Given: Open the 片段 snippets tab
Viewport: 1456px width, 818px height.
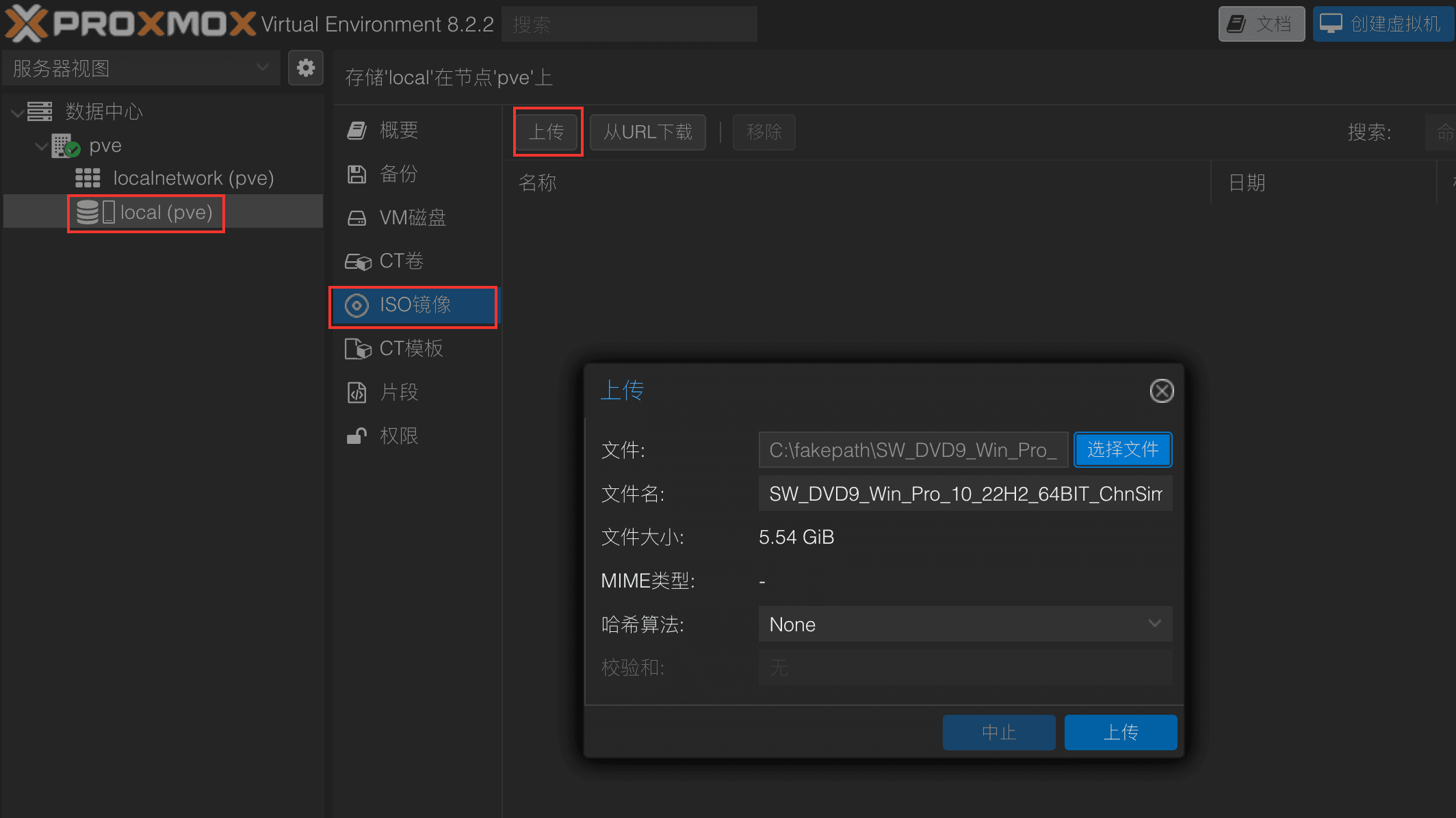Looking at the screenshot, I should pos(416,393).
